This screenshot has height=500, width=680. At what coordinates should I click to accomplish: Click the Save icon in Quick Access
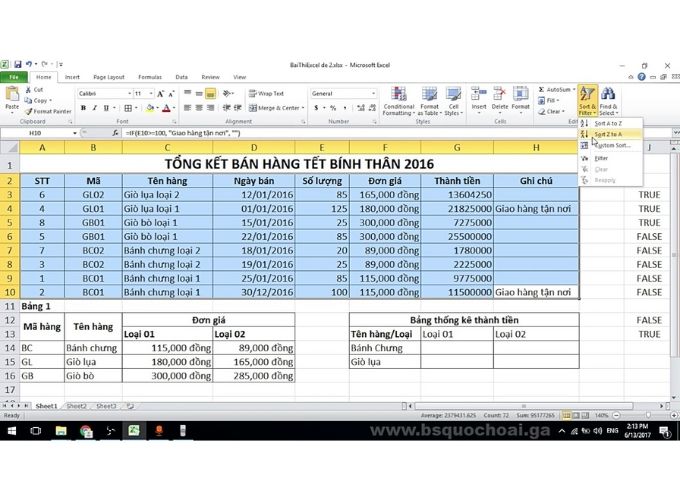[x=18, y=65]
